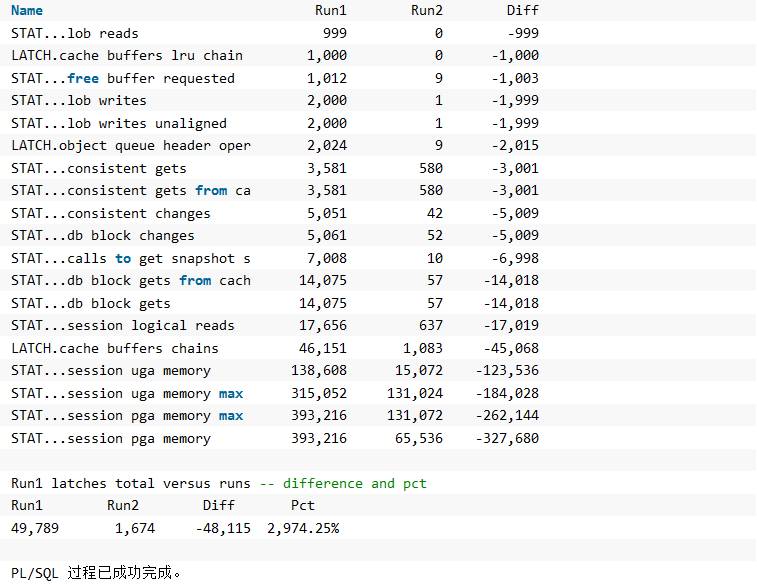
Task: Click the 'LATCH.cache buffers lru chain' row name
Action: pos(126,56)
